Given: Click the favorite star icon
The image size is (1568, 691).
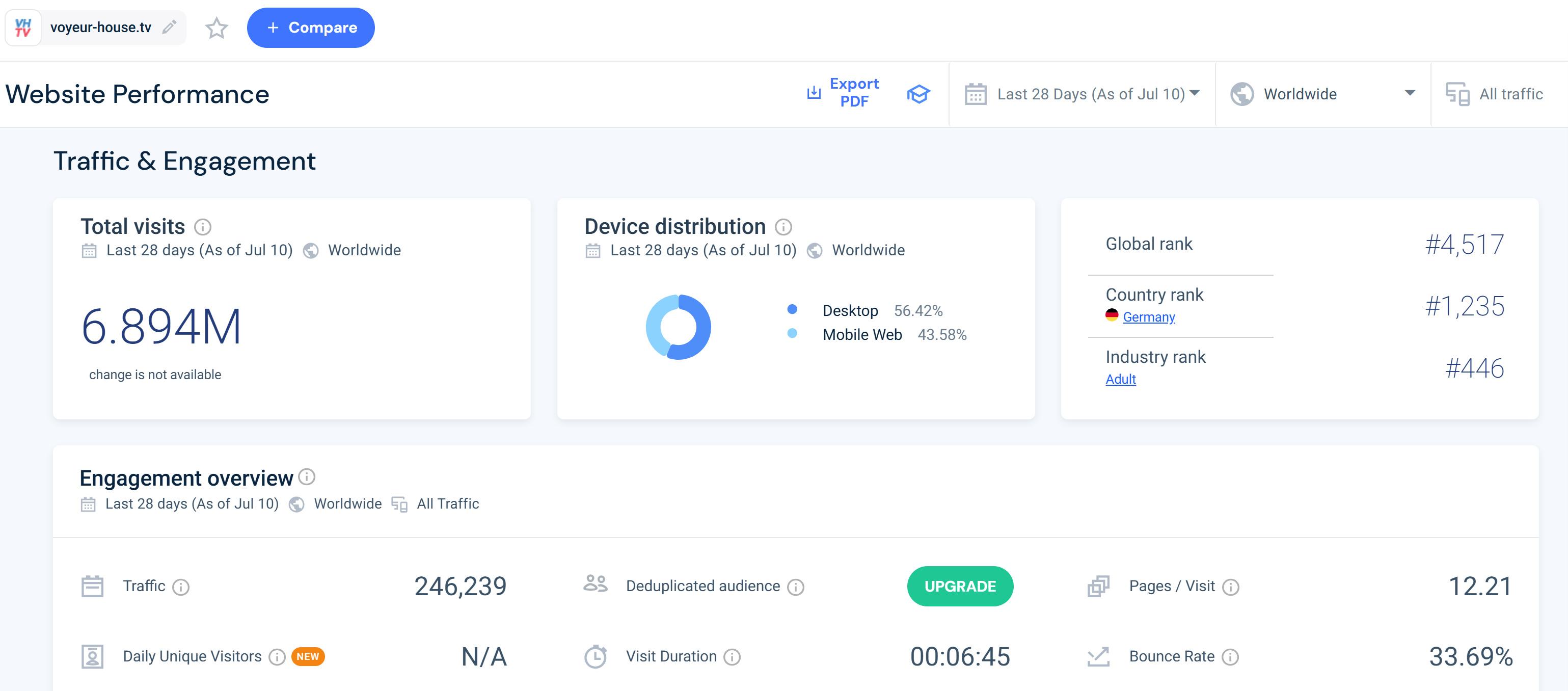Looking at the screenshot, I should [216, 28].
